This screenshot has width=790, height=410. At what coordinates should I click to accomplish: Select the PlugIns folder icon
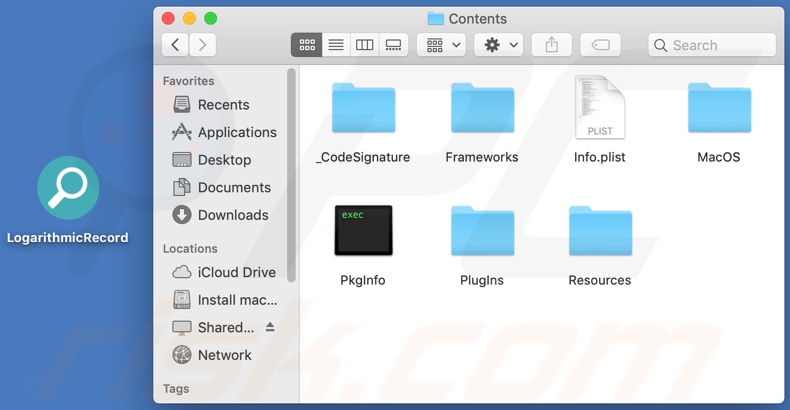tap(482, 231)
